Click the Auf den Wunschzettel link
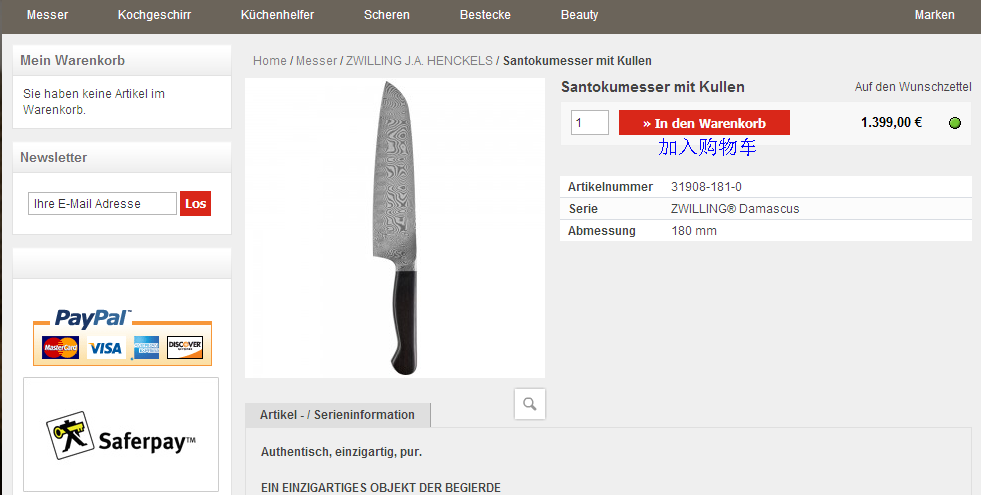Image resolution: width=981 pixels, height=495 pixels. [x=913, y=87]
